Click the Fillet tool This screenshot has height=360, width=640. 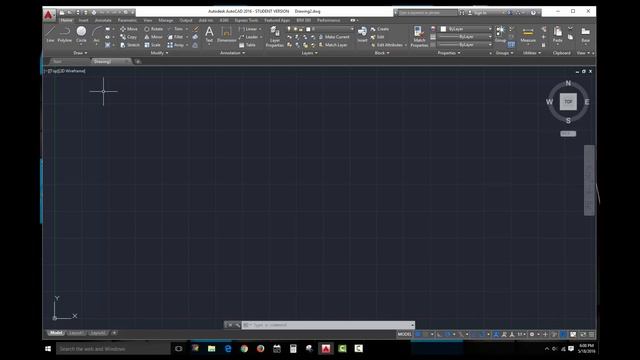point(176,37)
